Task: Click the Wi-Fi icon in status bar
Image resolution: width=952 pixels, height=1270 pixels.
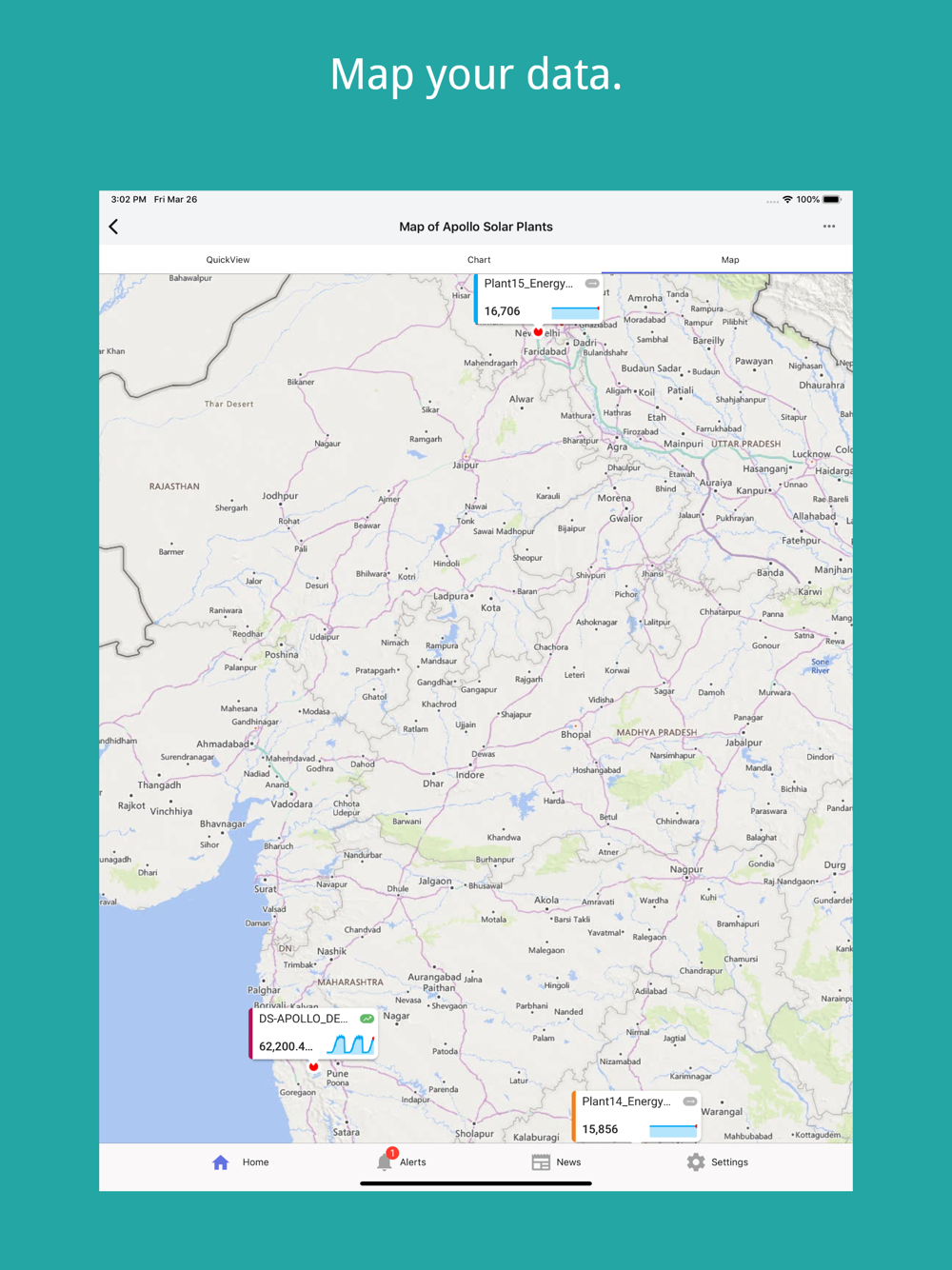Action: pyautogui.click(x=787, y=200)
